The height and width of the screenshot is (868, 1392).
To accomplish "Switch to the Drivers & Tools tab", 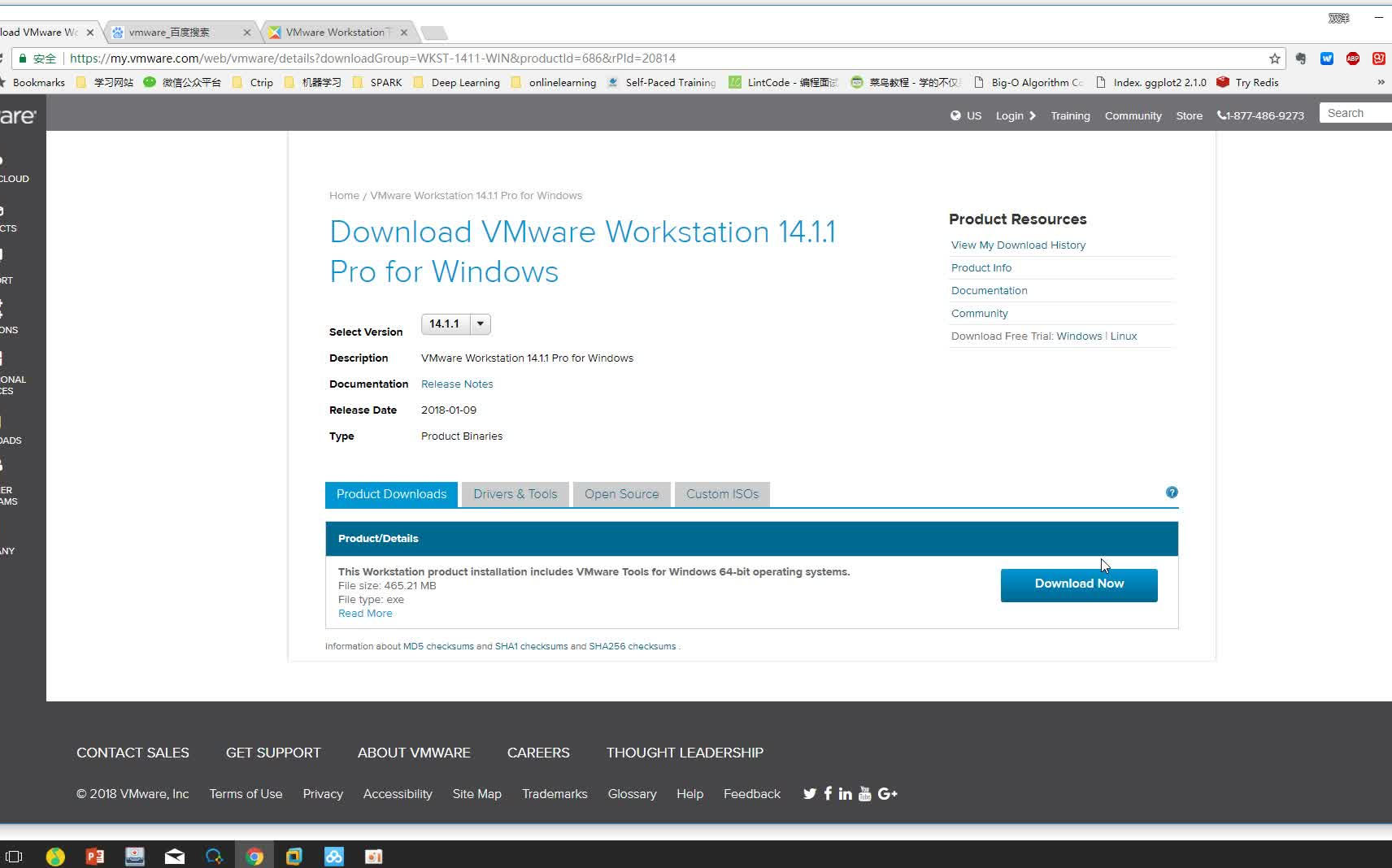I will click(x=515, y=494).
